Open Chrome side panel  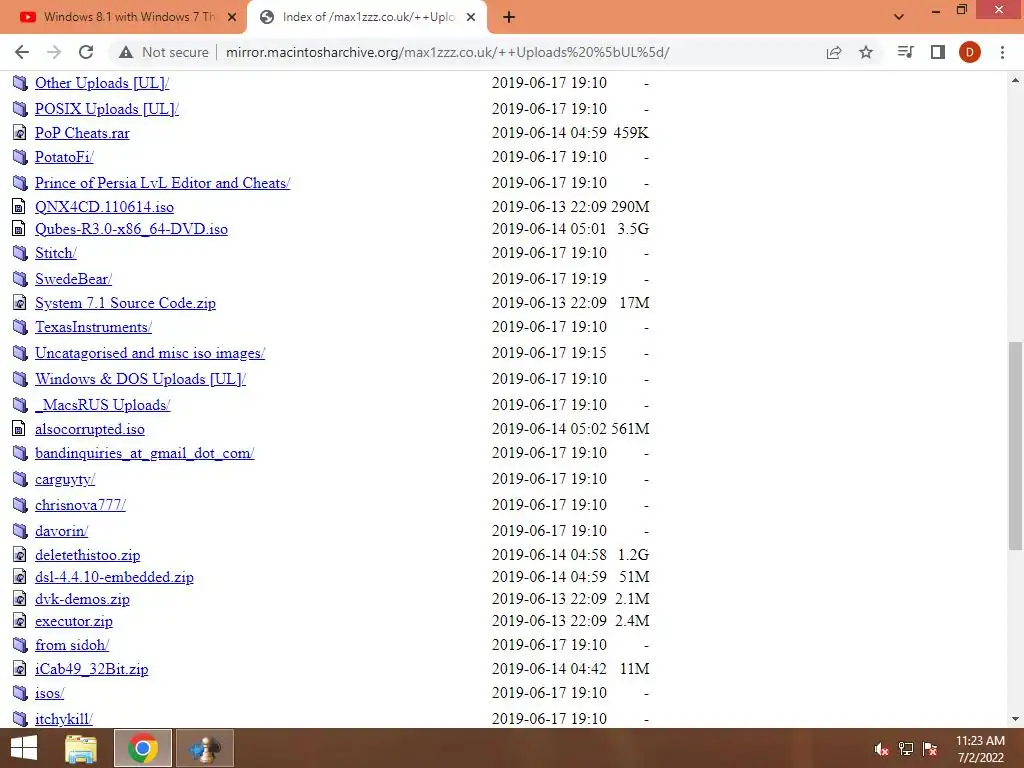coord(938,52)
